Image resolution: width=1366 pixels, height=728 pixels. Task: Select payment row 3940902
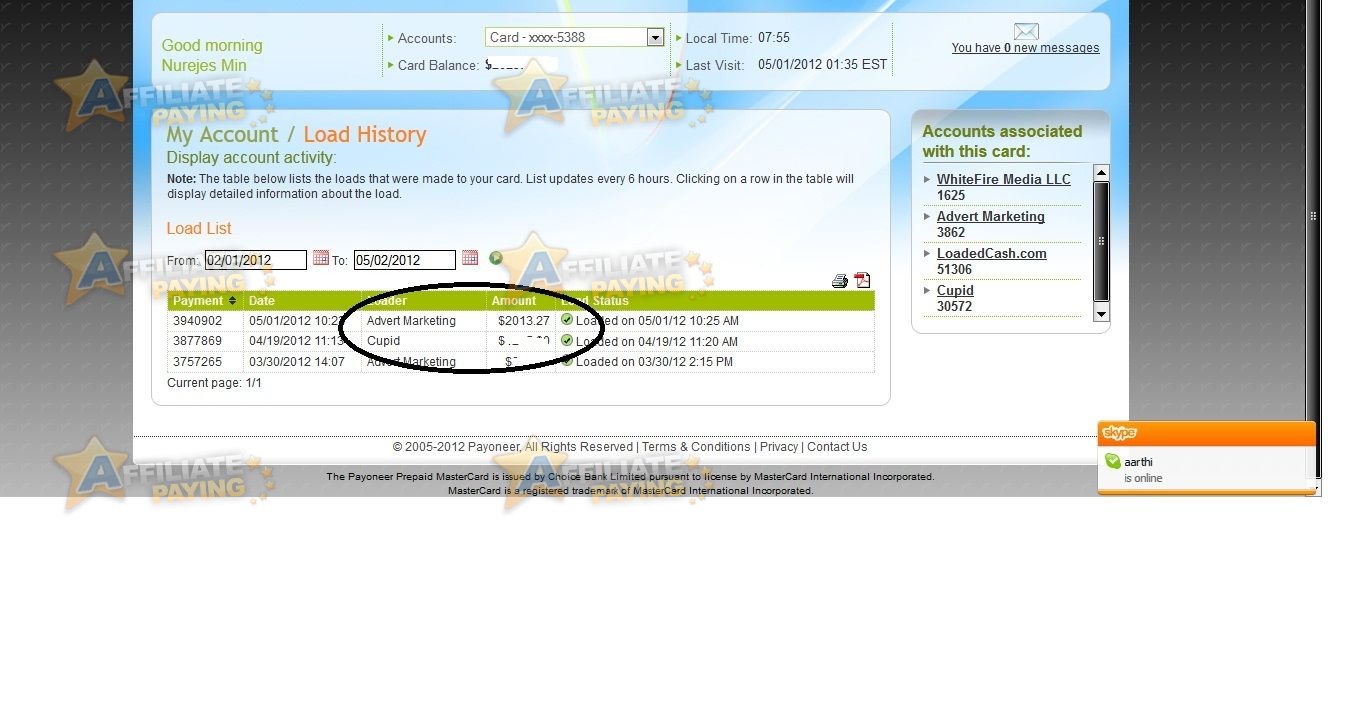[x=521, y=321]
